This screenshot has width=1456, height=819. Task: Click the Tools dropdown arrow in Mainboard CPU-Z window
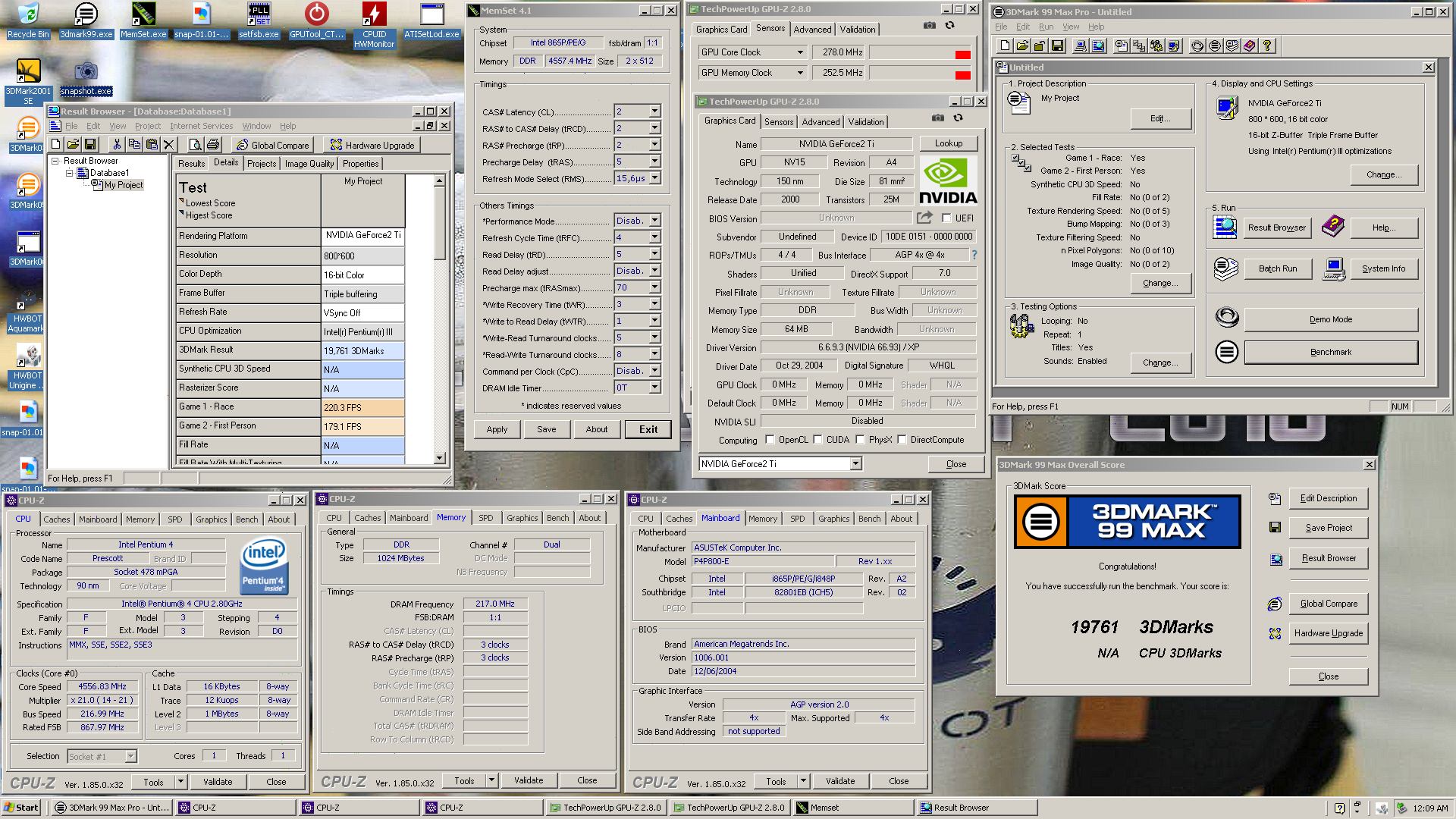pyautogui.click(x=803, y=781)
